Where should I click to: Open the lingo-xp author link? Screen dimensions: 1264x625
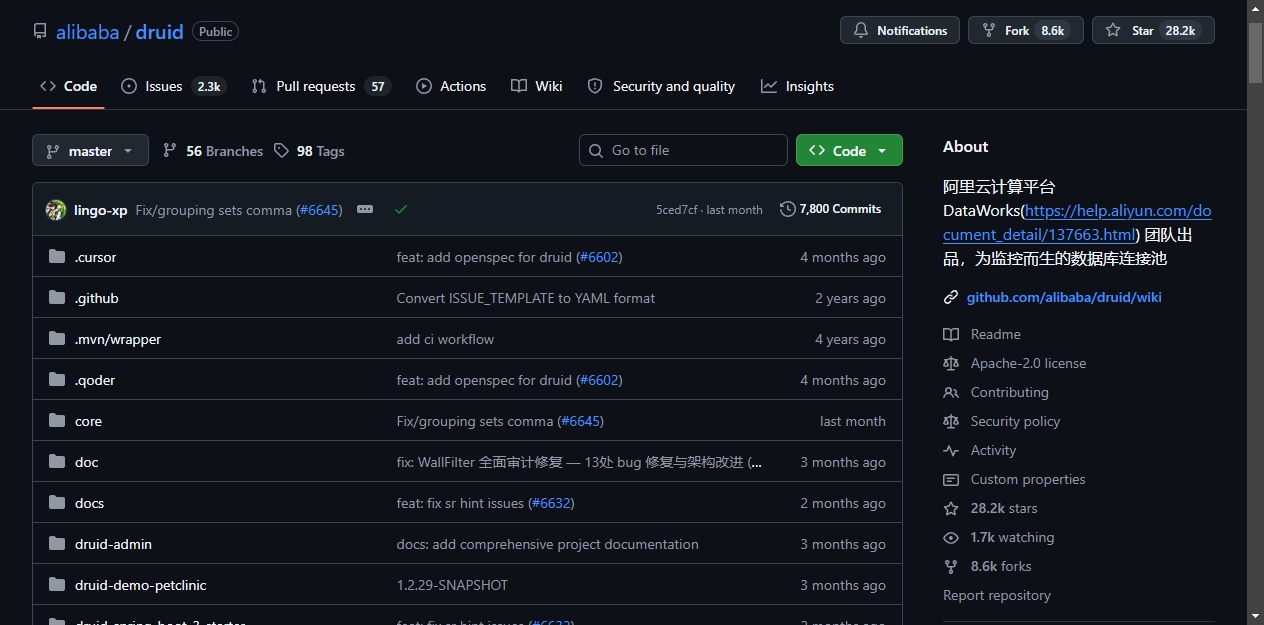(x=100, y=210)
